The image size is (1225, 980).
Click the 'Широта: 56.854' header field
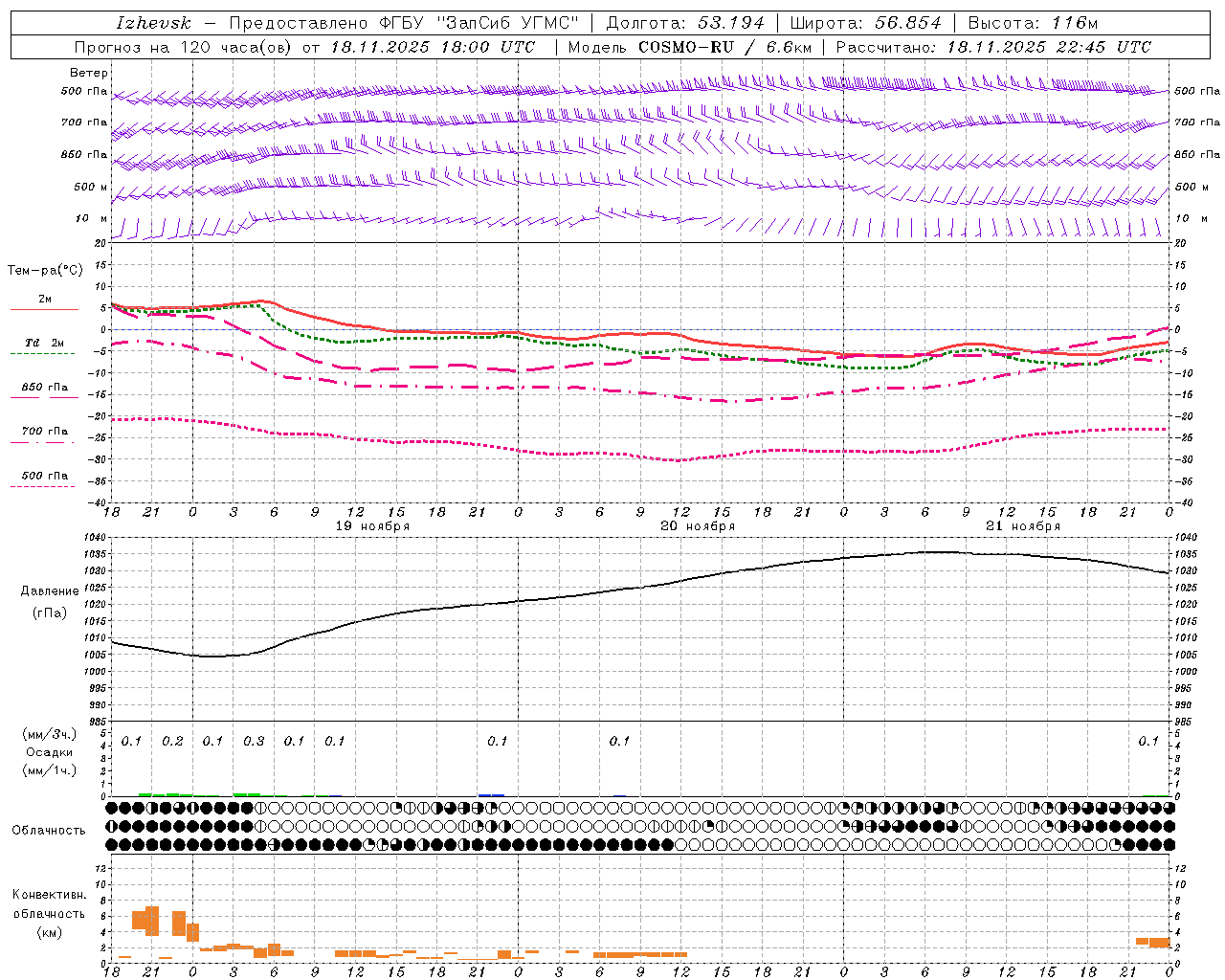tap(865, 23)
